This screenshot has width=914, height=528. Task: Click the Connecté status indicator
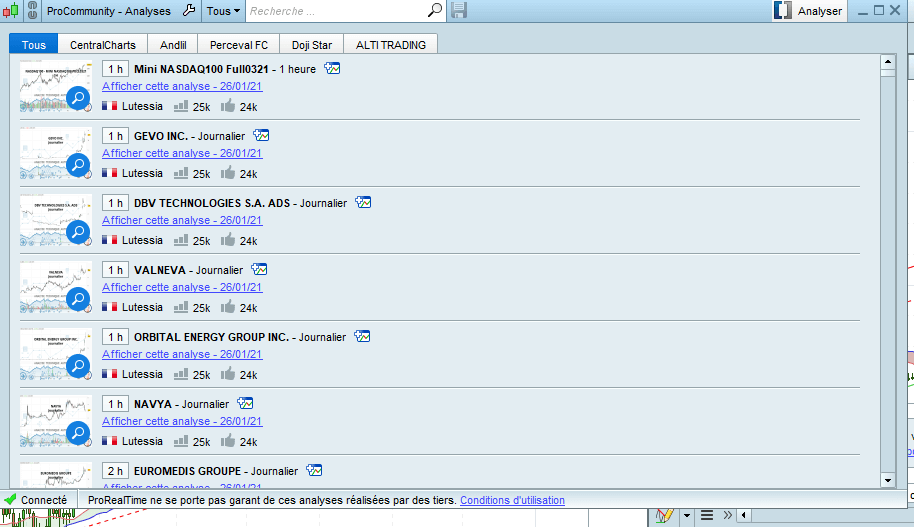(36, 500)
